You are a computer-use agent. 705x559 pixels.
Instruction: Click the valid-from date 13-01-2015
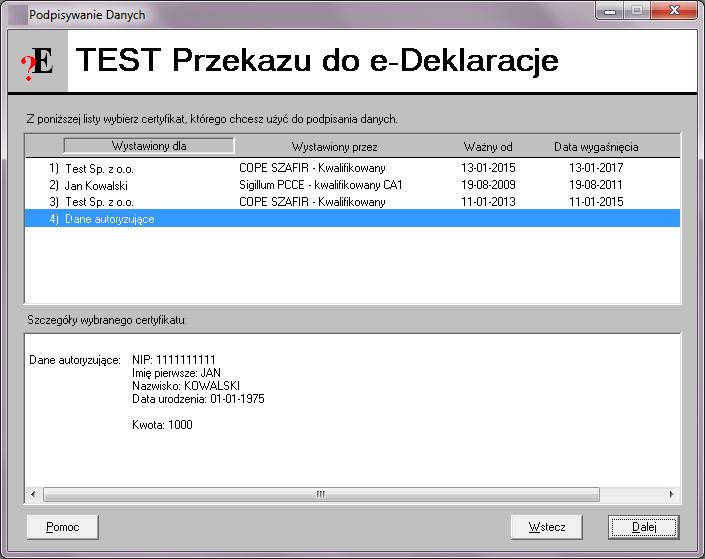pos(488,168)
